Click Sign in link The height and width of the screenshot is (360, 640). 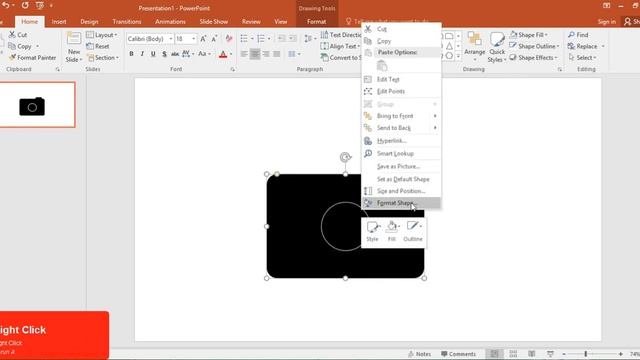tap(607, 22)
